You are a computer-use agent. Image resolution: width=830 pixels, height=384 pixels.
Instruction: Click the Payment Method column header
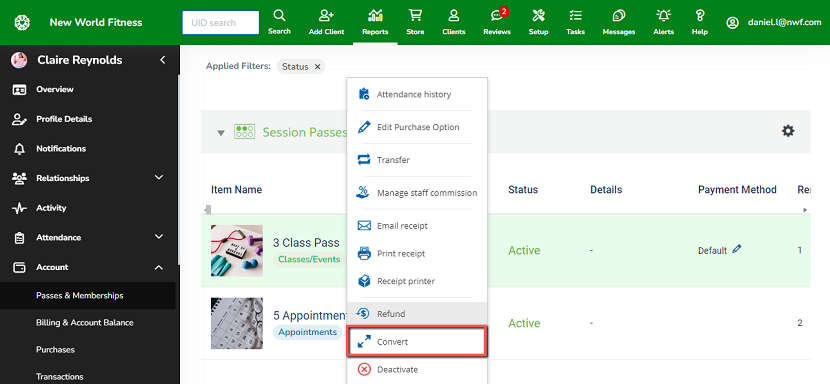point(737,190)
